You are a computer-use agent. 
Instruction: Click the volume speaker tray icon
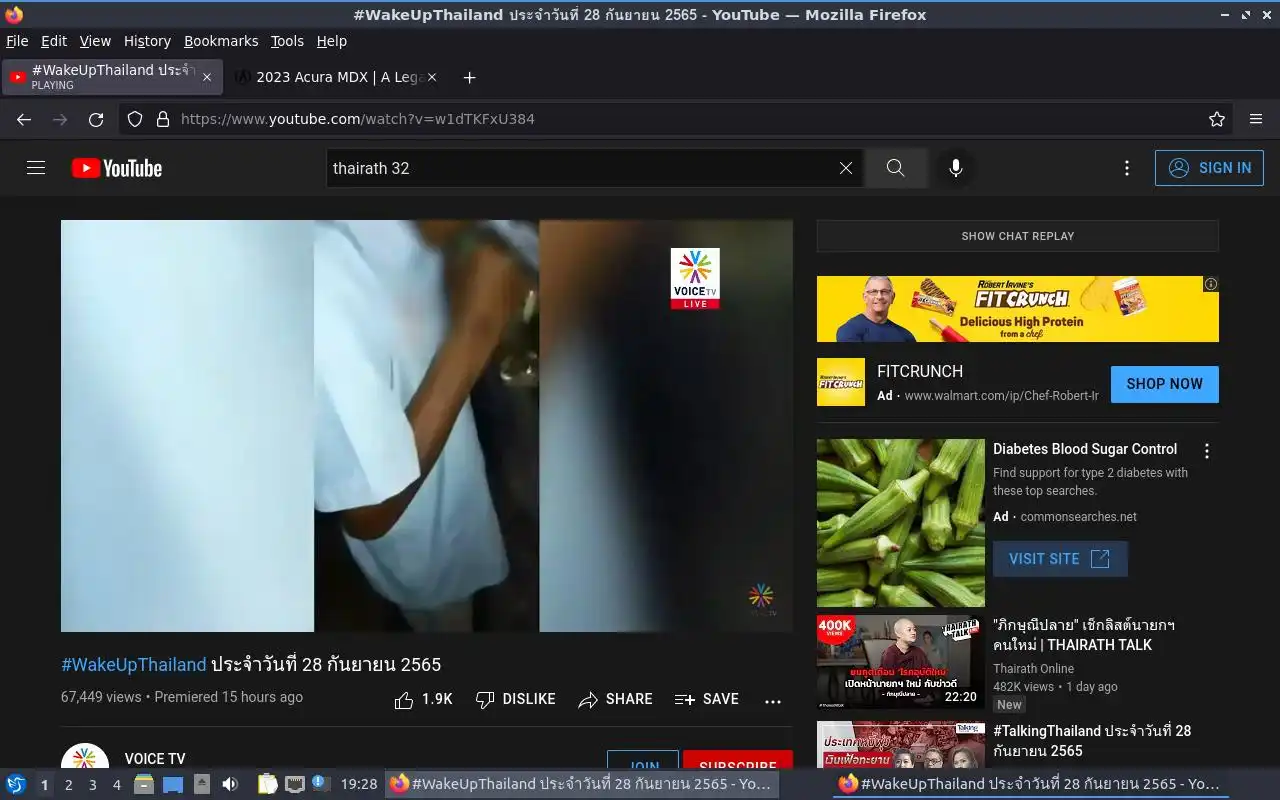pos(230,784)
